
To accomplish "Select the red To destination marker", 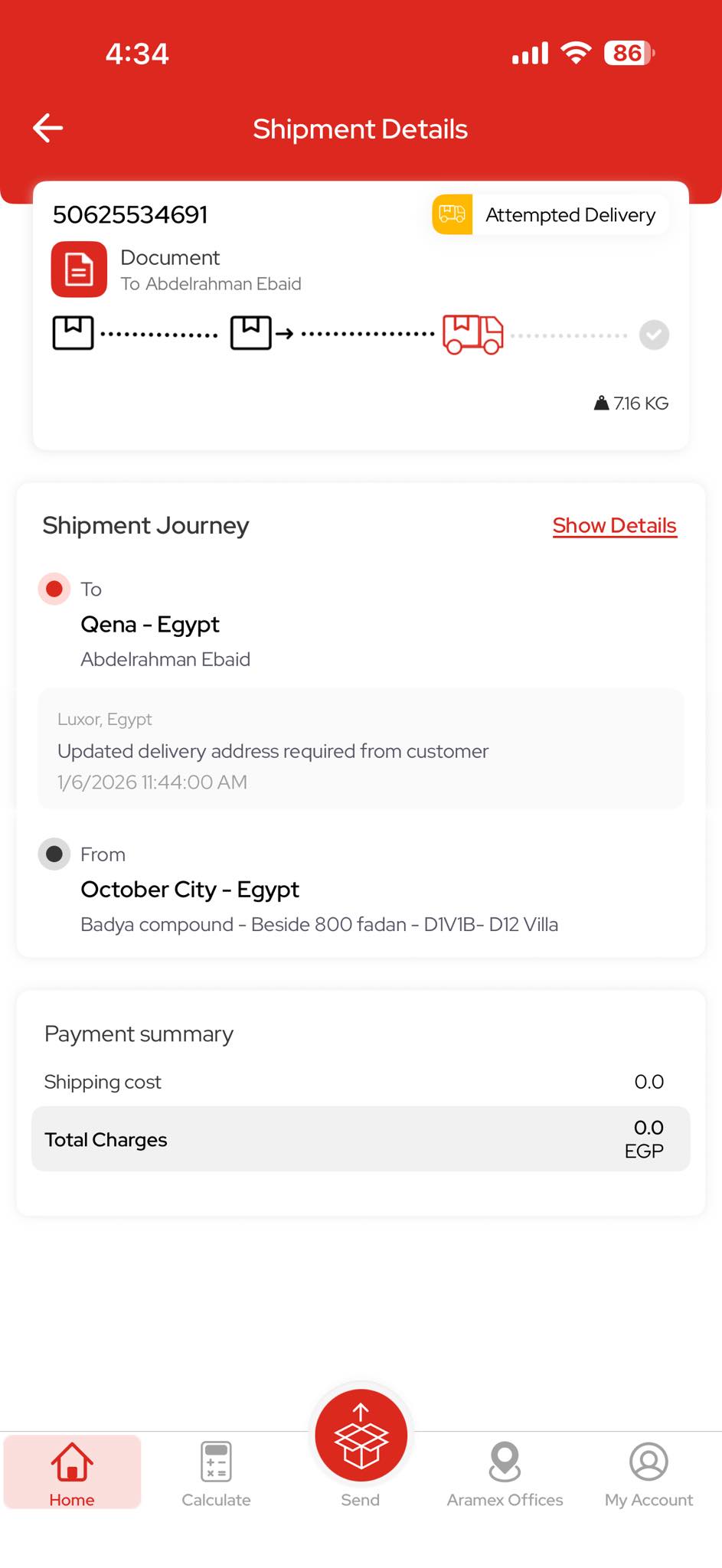I will [x=54, y=589].
